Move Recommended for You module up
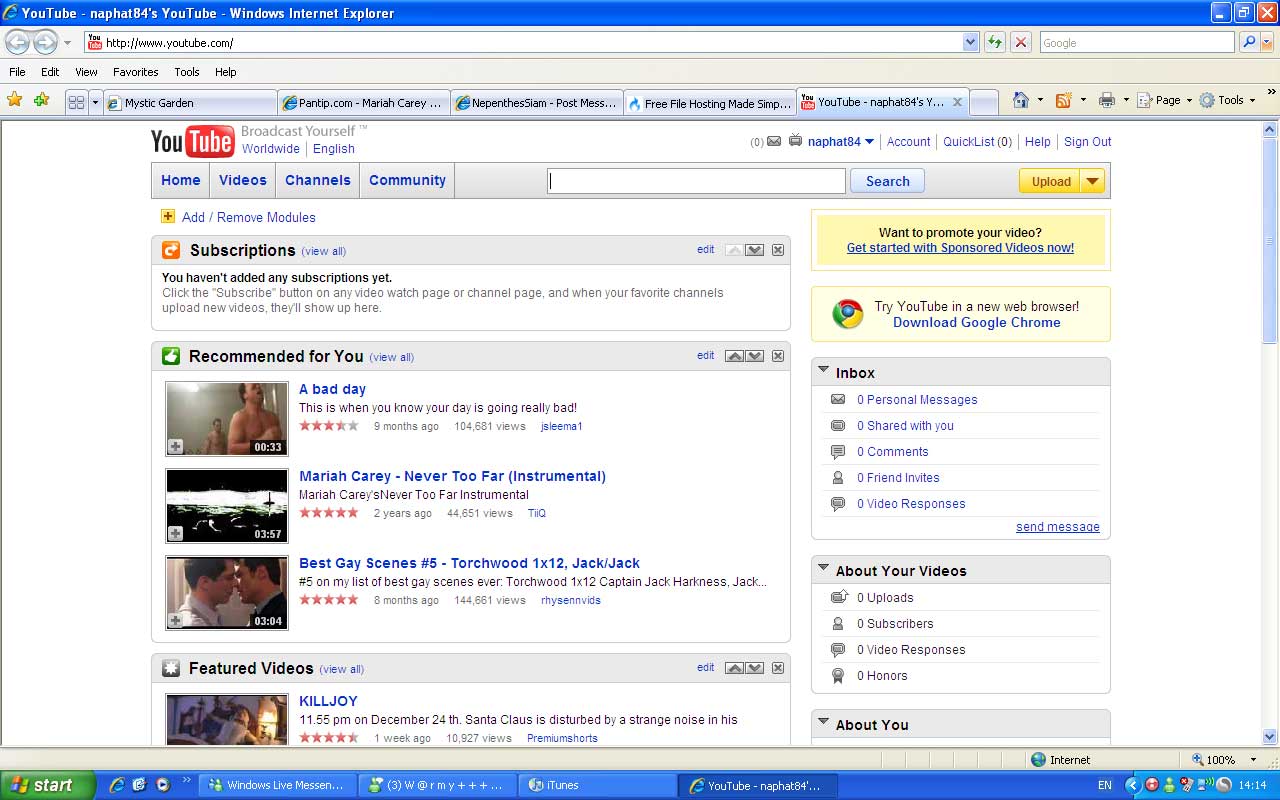 (734, 356)
